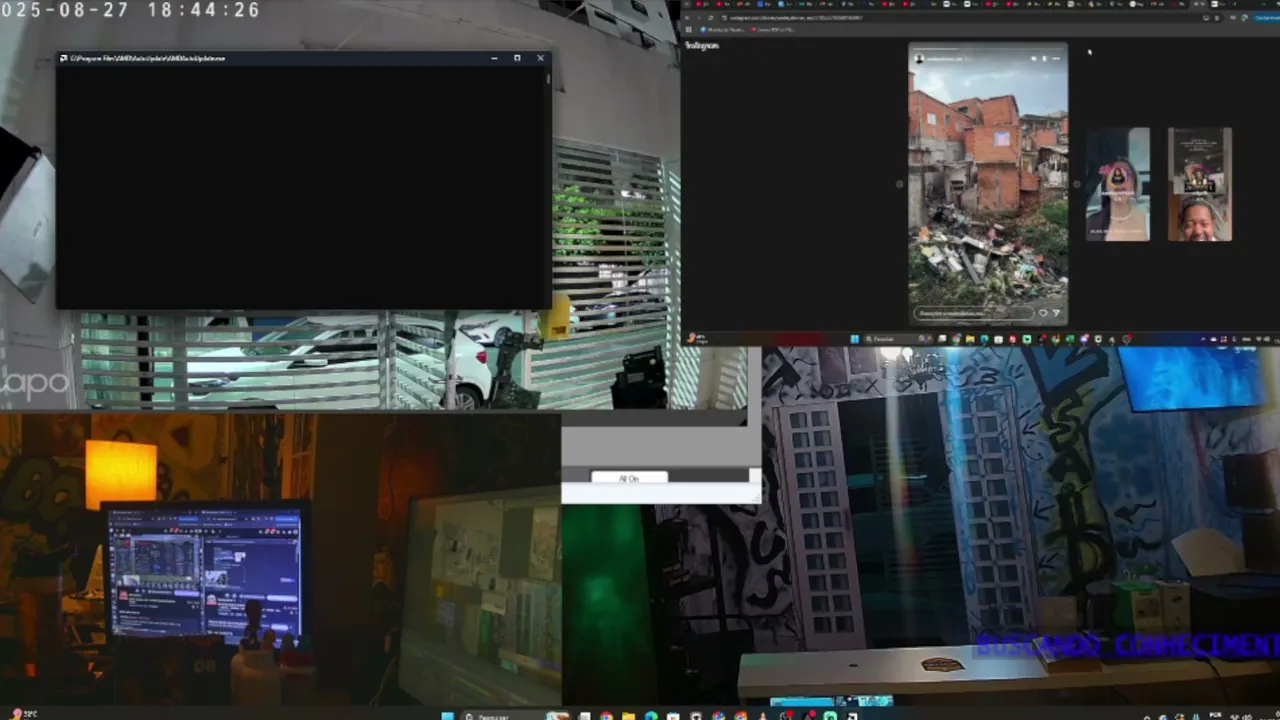Go to the previous Instagram story

click(899, 184)
